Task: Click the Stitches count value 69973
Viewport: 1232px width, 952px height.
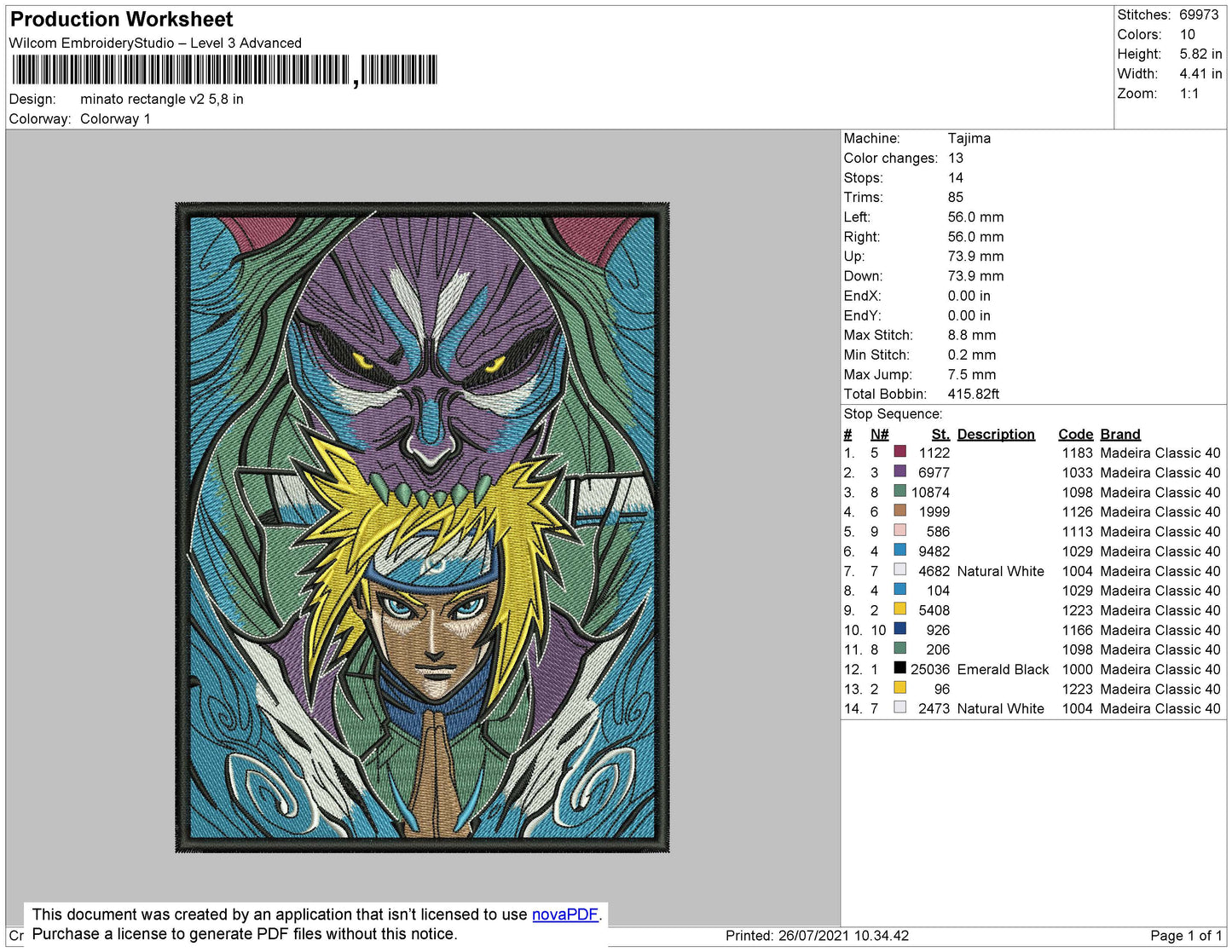Action: (1199, 14)
